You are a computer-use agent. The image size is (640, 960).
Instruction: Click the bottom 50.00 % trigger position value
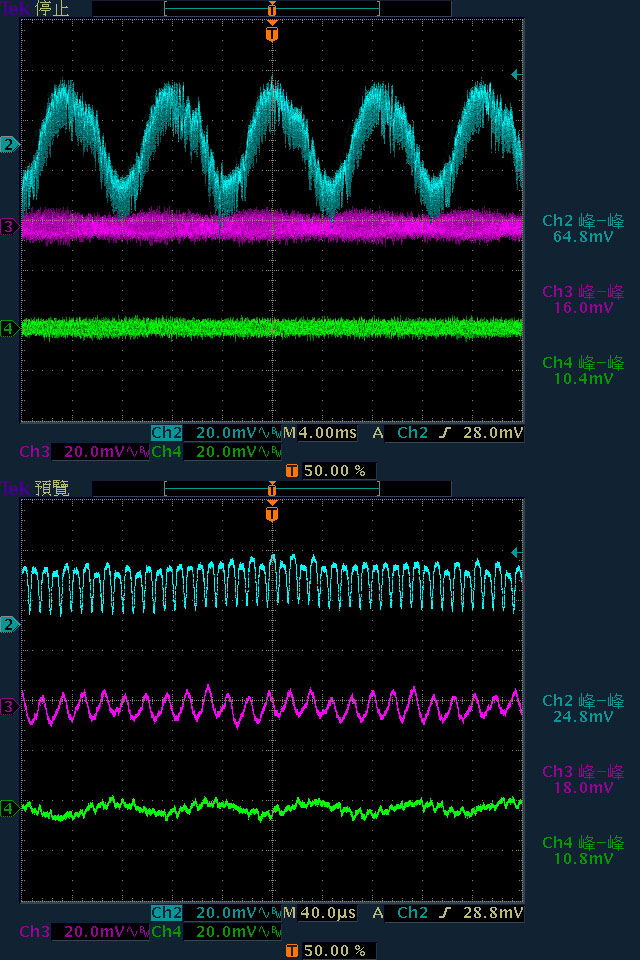pos(335,951)
